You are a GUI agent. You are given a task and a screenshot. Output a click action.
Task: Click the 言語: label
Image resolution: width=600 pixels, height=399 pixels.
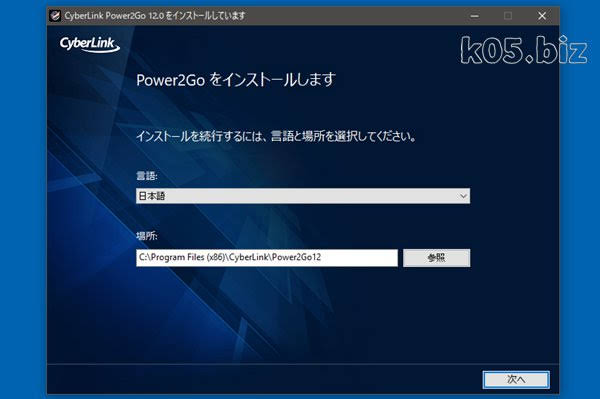147,176
